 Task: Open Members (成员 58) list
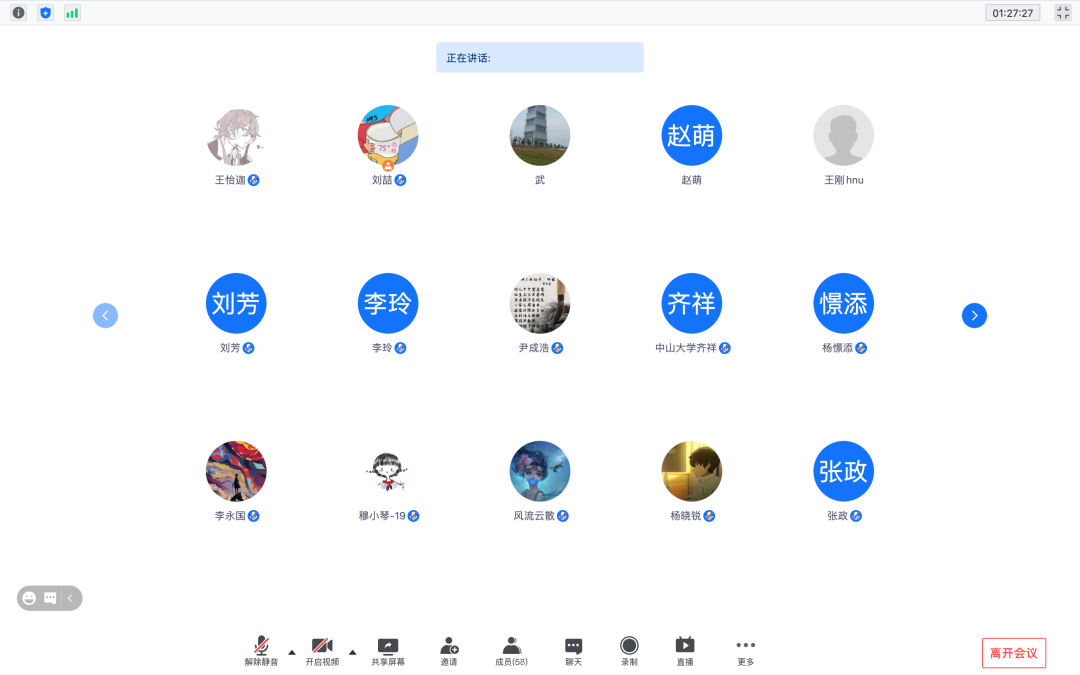pos(511,651)
